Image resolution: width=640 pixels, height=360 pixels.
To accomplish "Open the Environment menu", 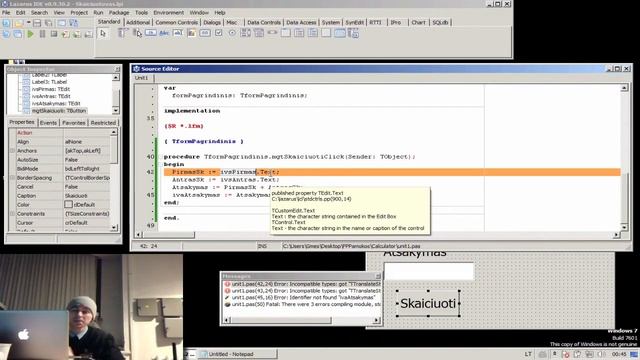I will click(169, 13).
